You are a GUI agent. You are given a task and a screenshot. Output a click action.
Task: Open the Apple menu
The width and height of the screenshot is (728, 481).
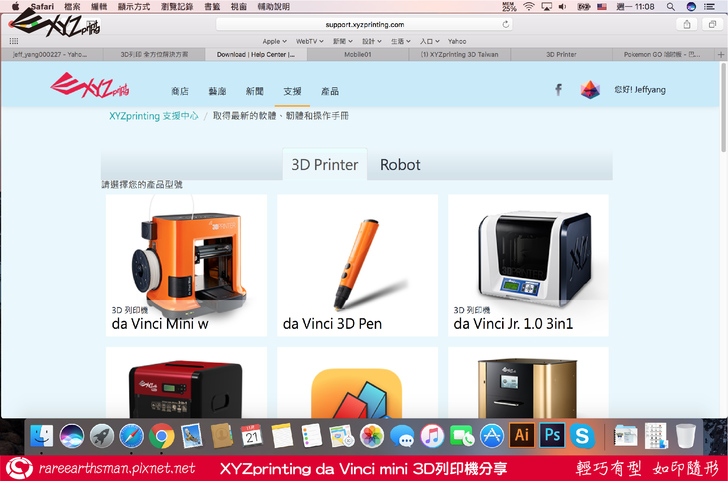tap(15, 6)
